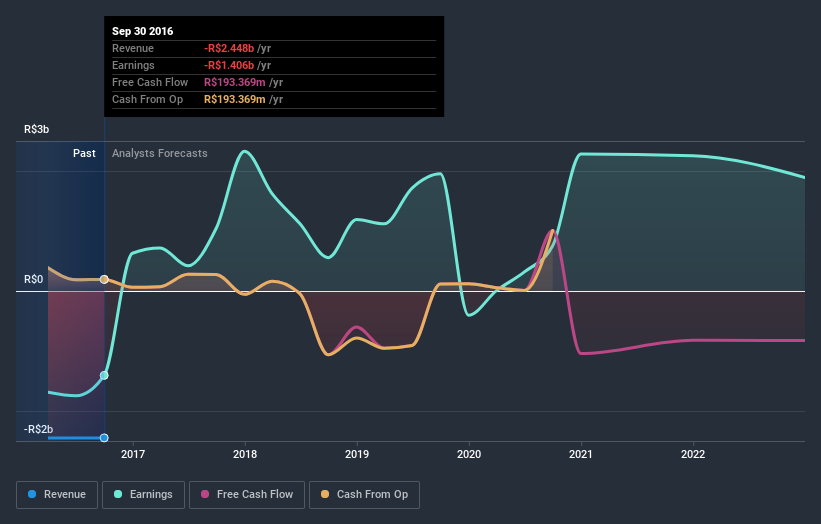821x524 pixels.
Task: Click the 2019 label on the time axis
Action: point(357,454)
